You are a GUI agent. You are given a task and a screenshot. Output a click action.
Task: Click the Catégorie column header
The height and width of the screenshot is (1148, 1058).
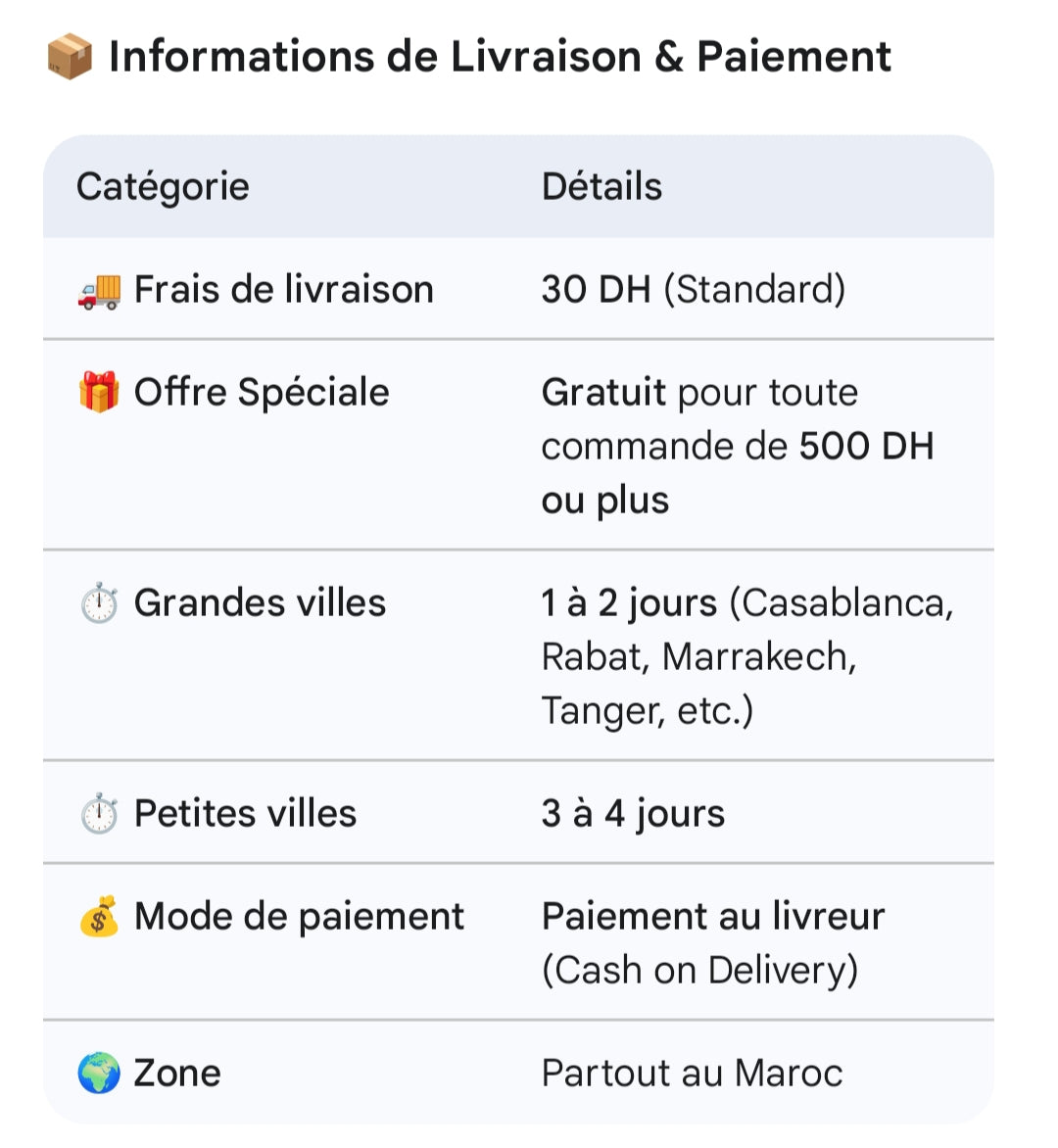coord(163,187)
